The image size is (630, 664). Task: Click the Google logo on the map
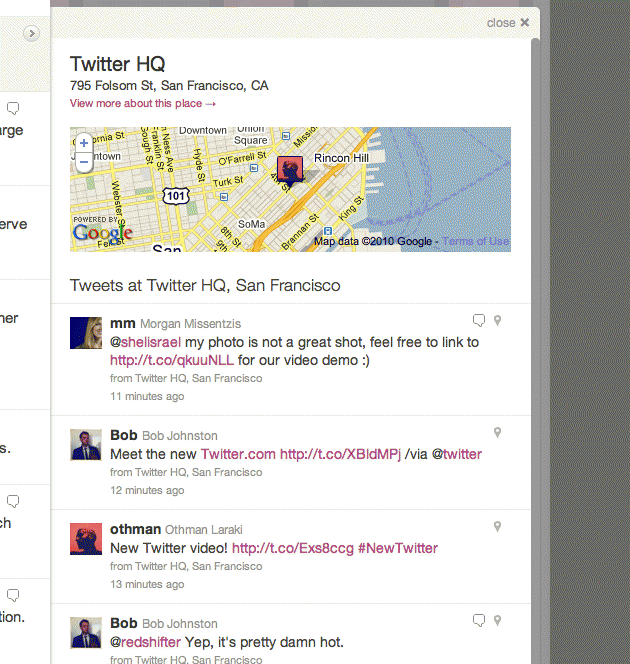pyautogui.click(x=103, y=233)
